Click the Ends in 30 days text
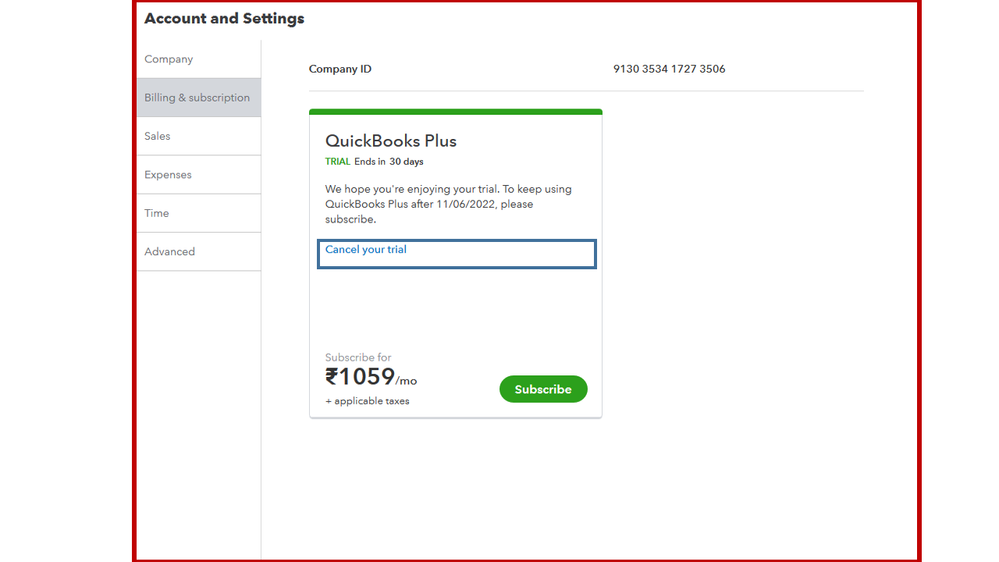The width and height of the screenshot is (999, 562). click(x=389, y=162)
